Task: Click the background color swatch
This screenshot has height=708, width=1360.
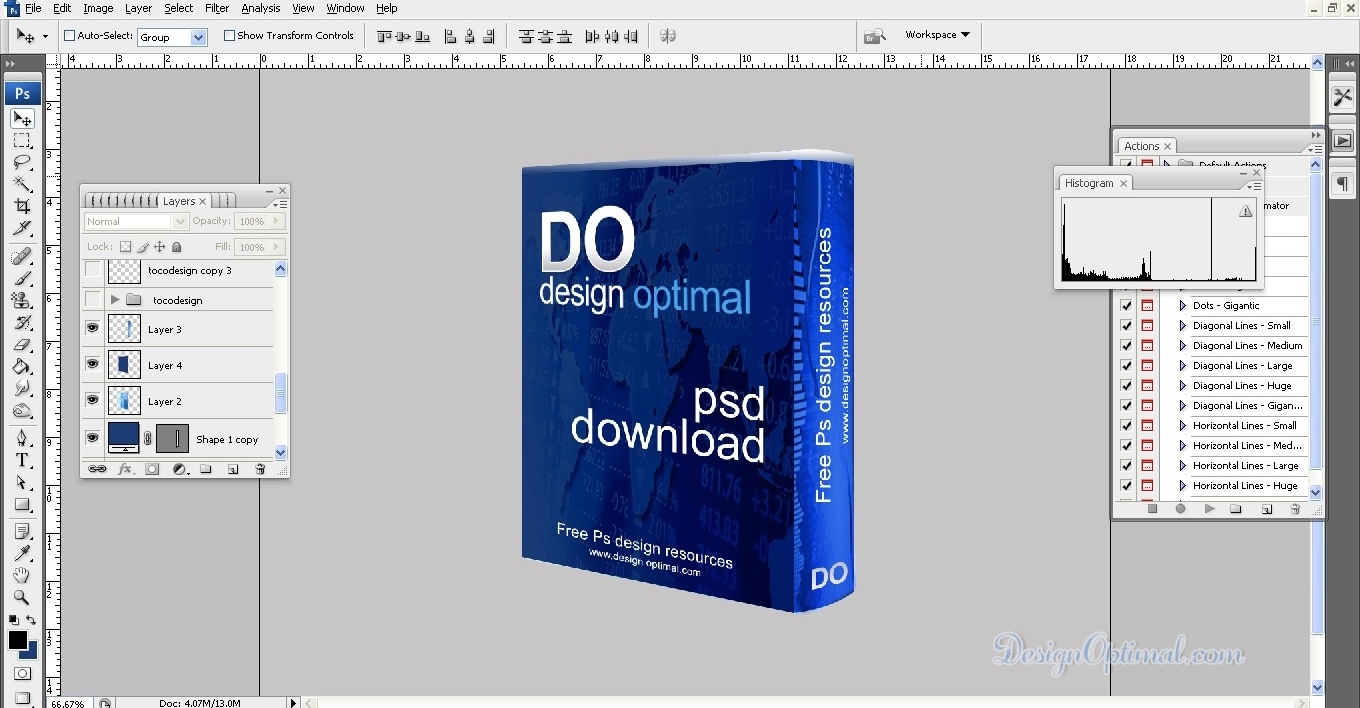Action: tap(30, 651)
